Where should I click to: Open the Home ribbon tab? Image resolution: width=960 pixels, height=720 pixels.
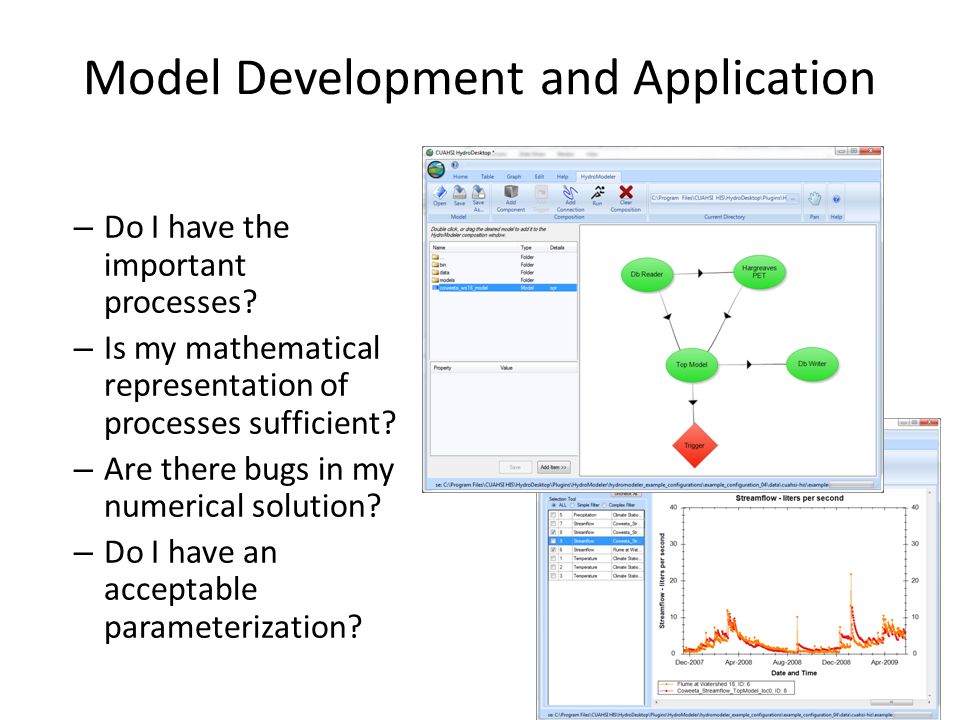click(460, 176)
